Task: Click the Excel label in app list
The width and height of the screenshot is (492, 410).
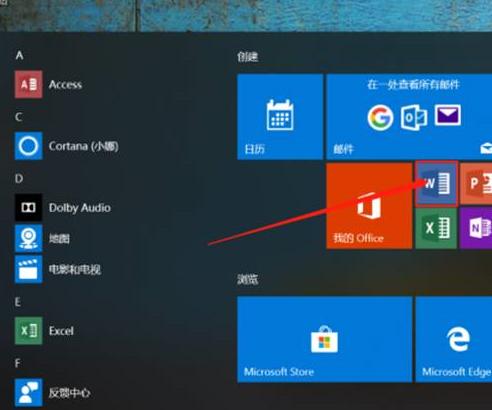Action: coord(61,331)
